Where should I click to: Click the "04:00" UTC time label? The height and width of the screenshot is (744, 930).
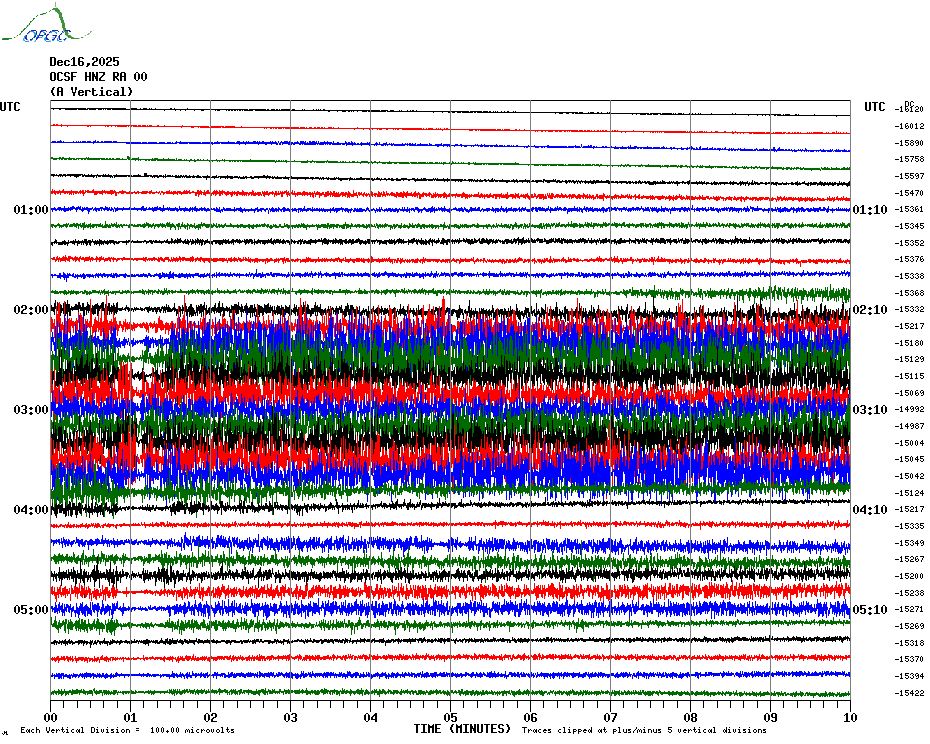tap(31, 510)
